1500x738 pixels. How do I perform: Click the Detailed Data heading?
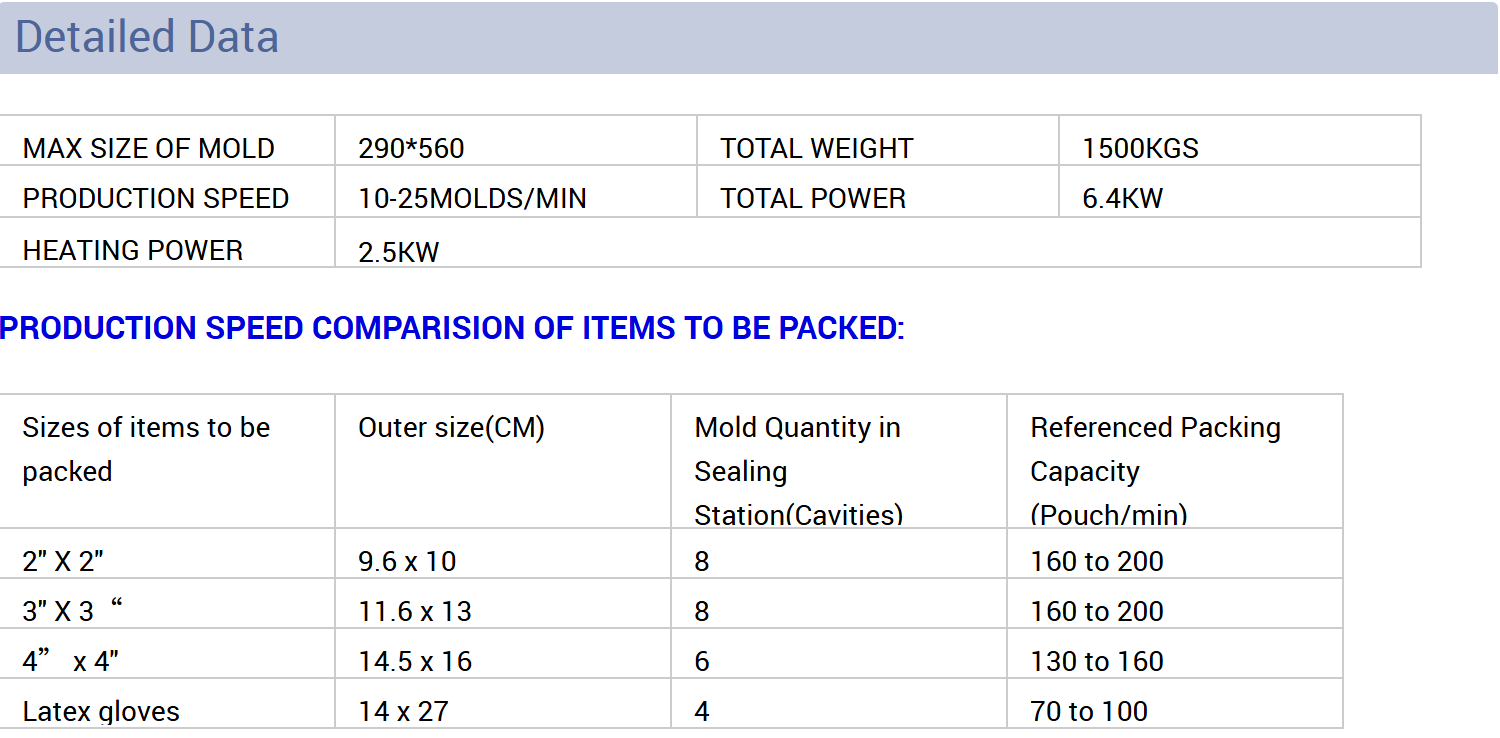coord(147,37)
